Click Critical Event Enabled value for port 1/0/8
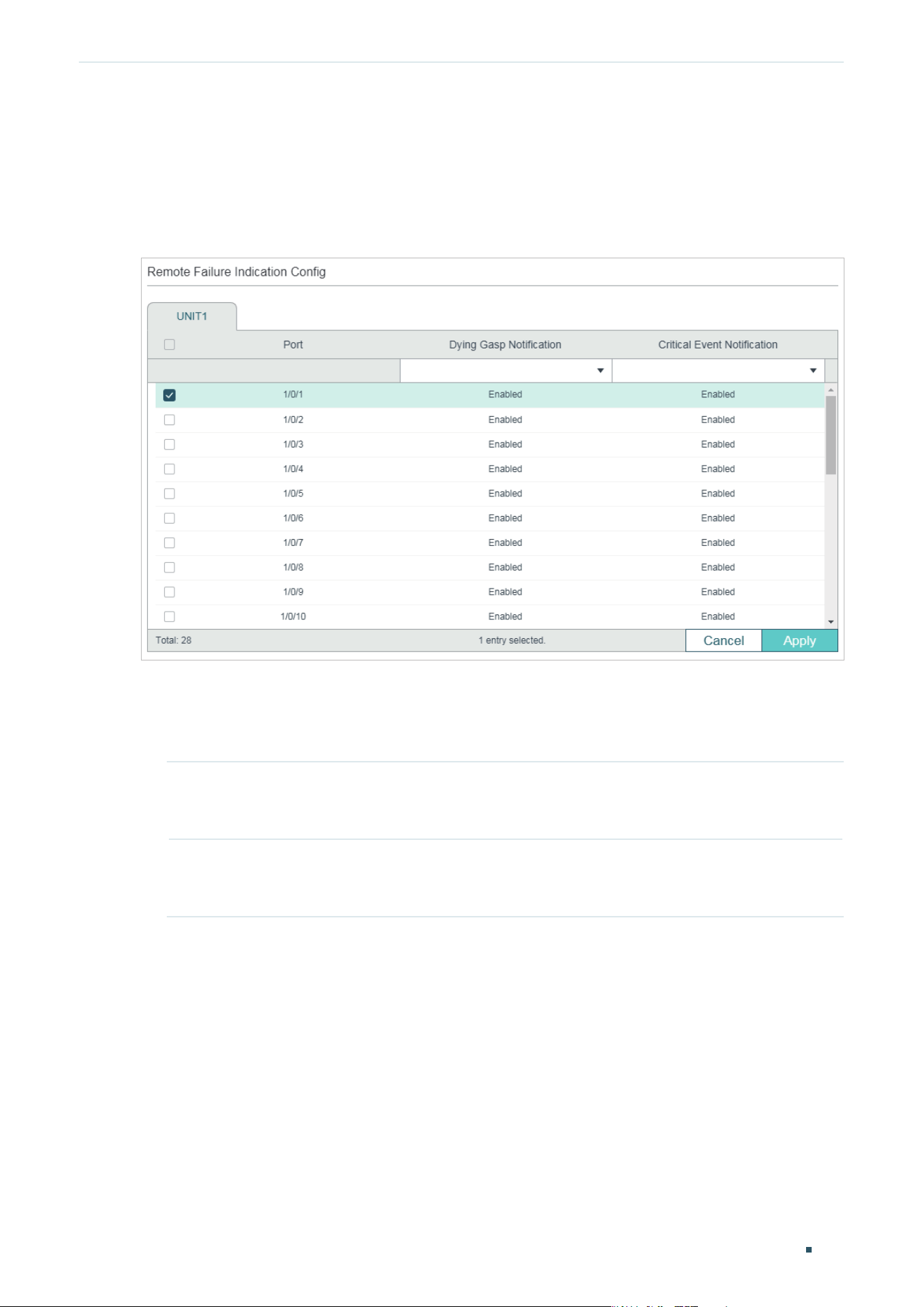 pyautogui.click(x=718, y=568)
